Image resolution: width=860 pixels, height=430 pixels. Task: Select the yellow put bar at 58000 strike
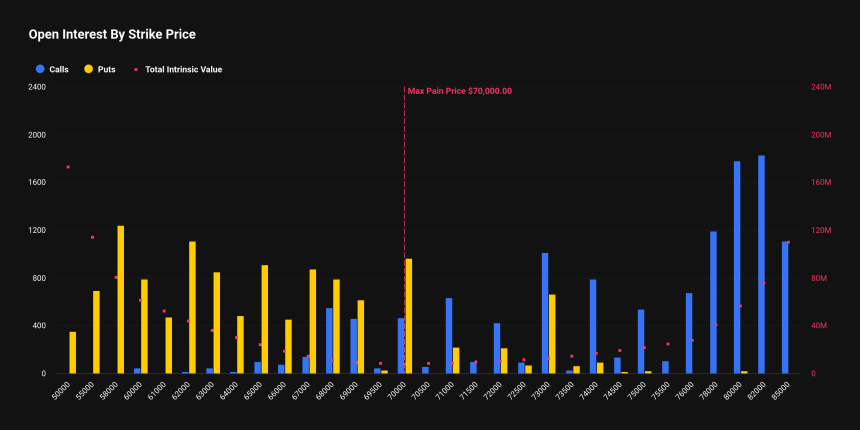(x=121, y=300)
